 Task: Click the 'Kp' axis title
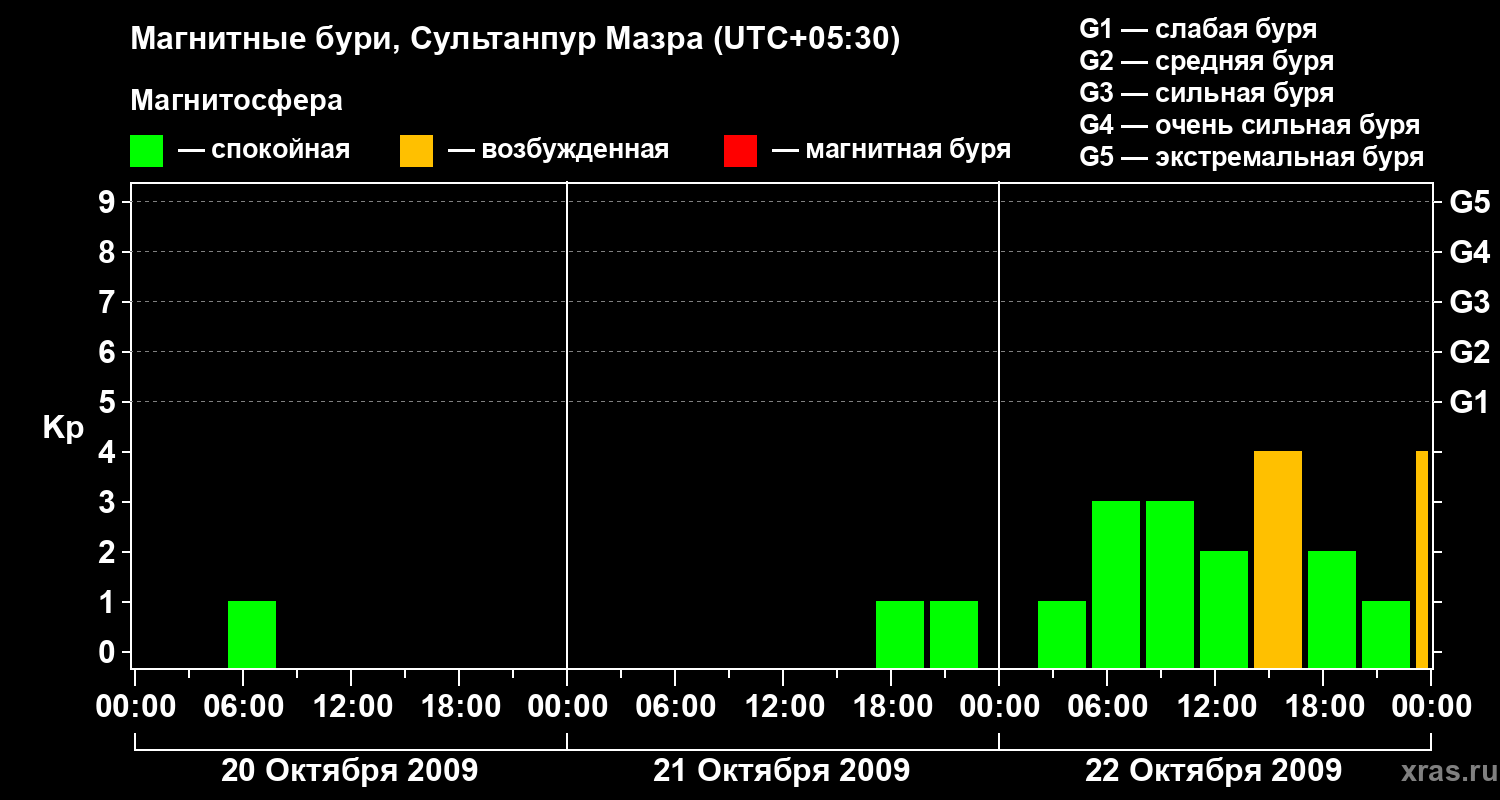pos(63,428)
